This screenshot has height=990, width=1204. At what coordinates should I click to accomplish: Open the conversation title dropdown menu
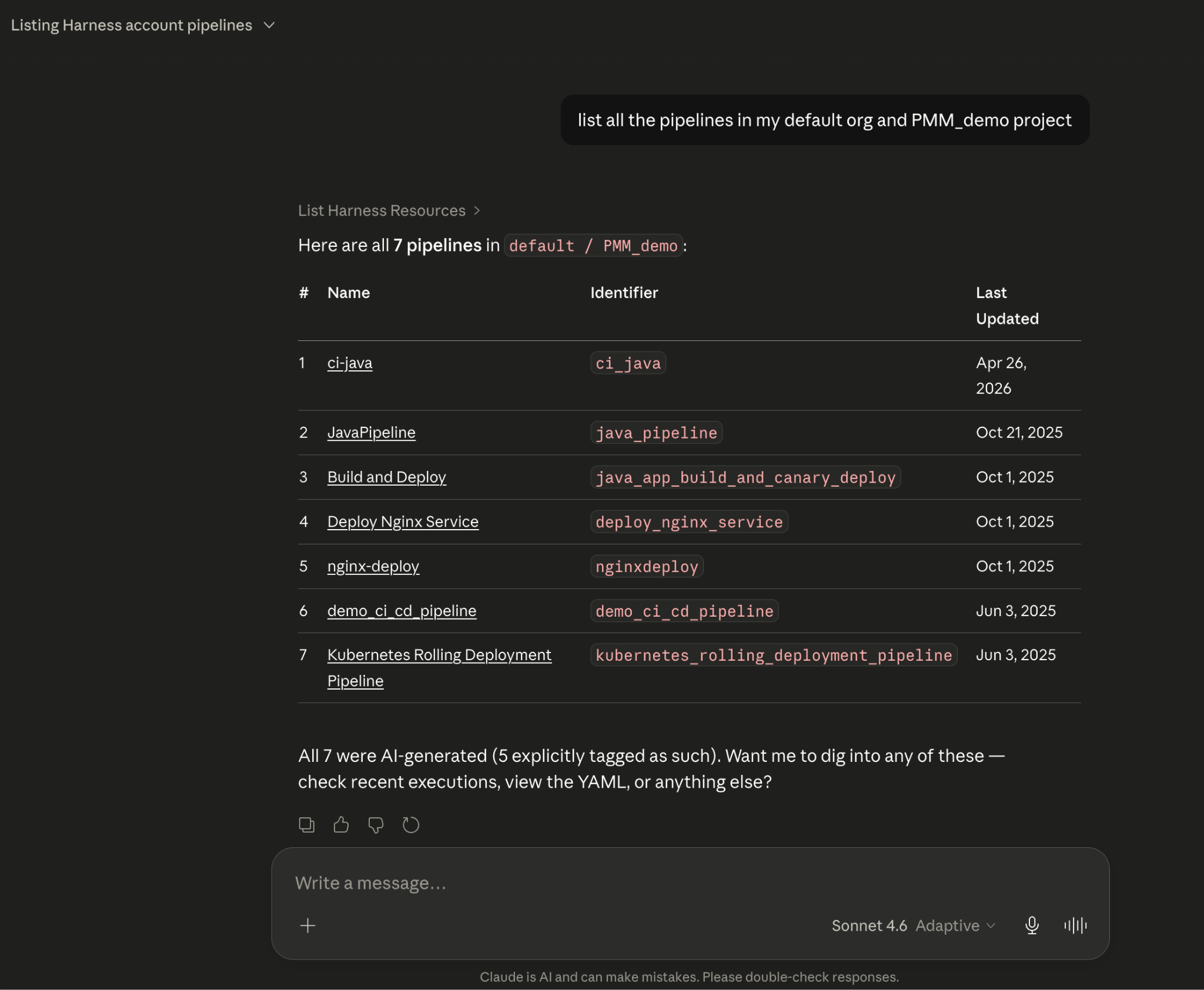(269, 25)
